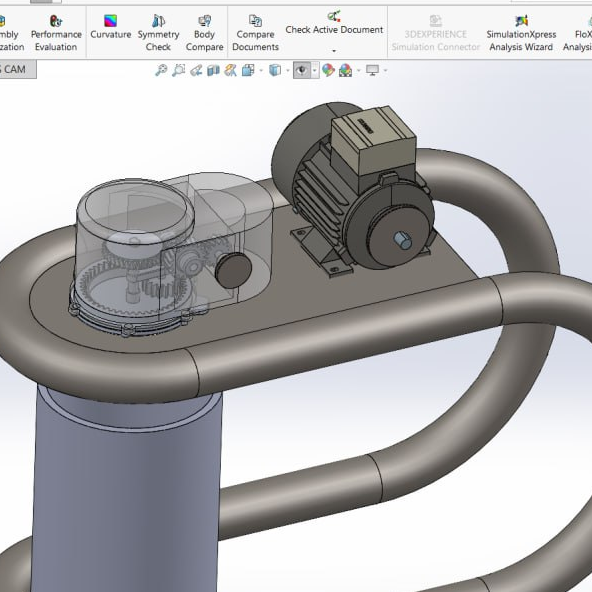Toggle the Curvature display
This screenshot has width=592, height=592.
click(110, 27)
